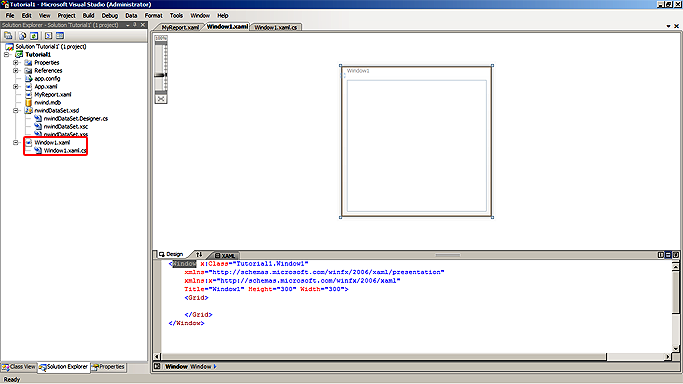The height and width of the screenshot is (384, 683).
Task: Select MyReport.xaml in Solution Explorer
Action: [53, 94]
